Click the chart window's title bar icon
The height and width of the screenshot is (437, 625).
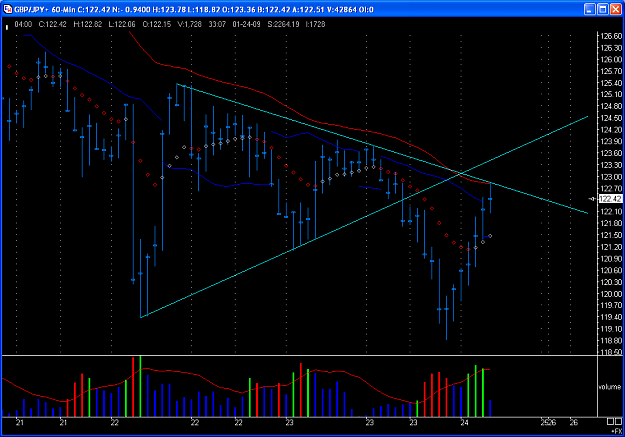(x=8, y=9)
